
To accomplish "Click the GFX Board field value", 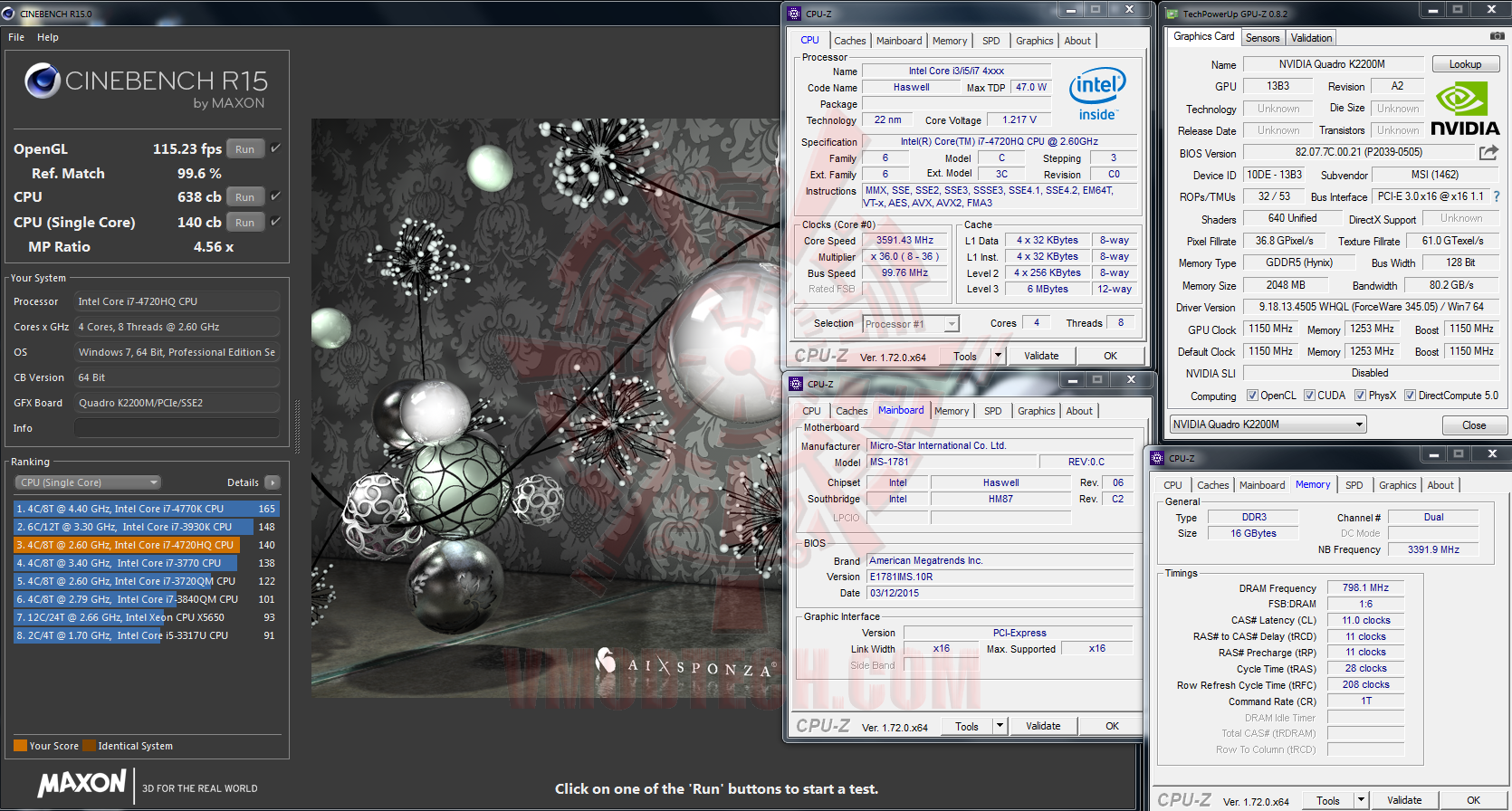I will click(177, 403).
